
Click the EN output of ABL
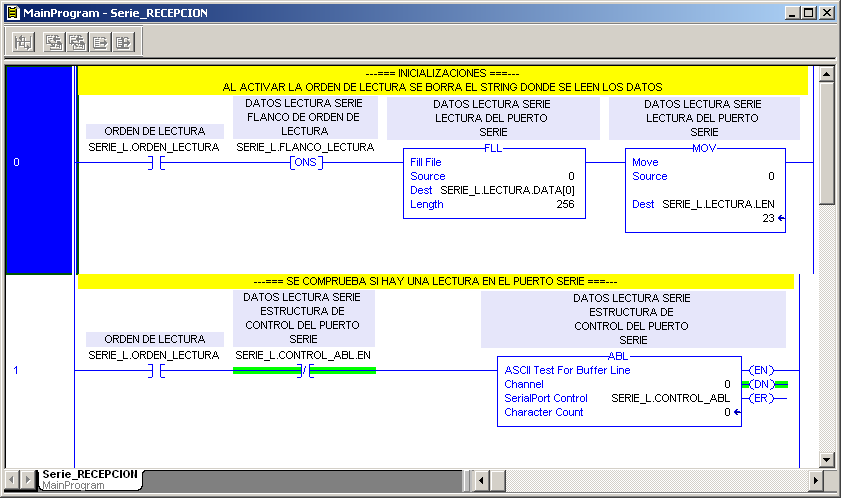coord(761,370)
